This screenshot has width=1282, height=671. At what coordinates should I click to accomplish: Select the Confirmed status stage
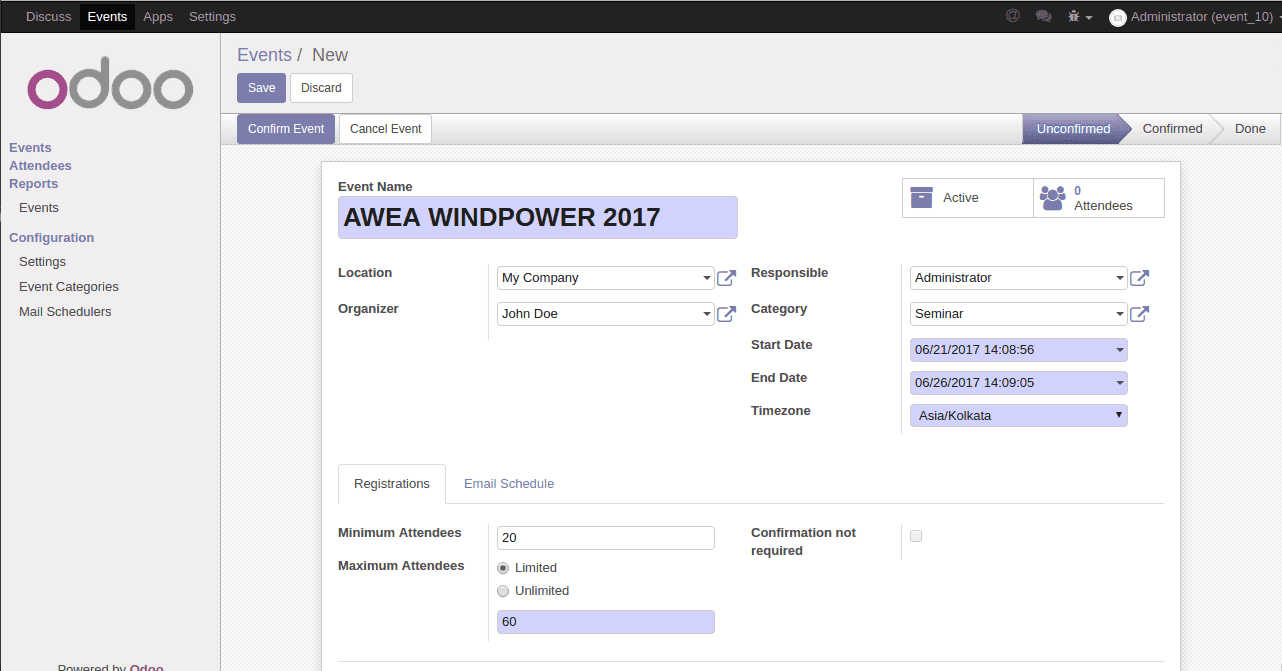(1172, 129)
